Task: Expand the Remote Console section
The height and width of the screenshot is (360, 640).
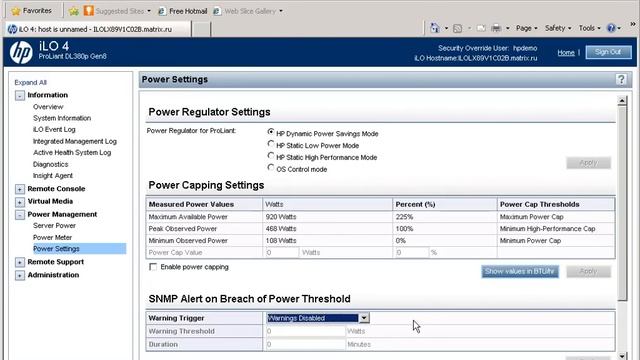Action: [20, 189]
